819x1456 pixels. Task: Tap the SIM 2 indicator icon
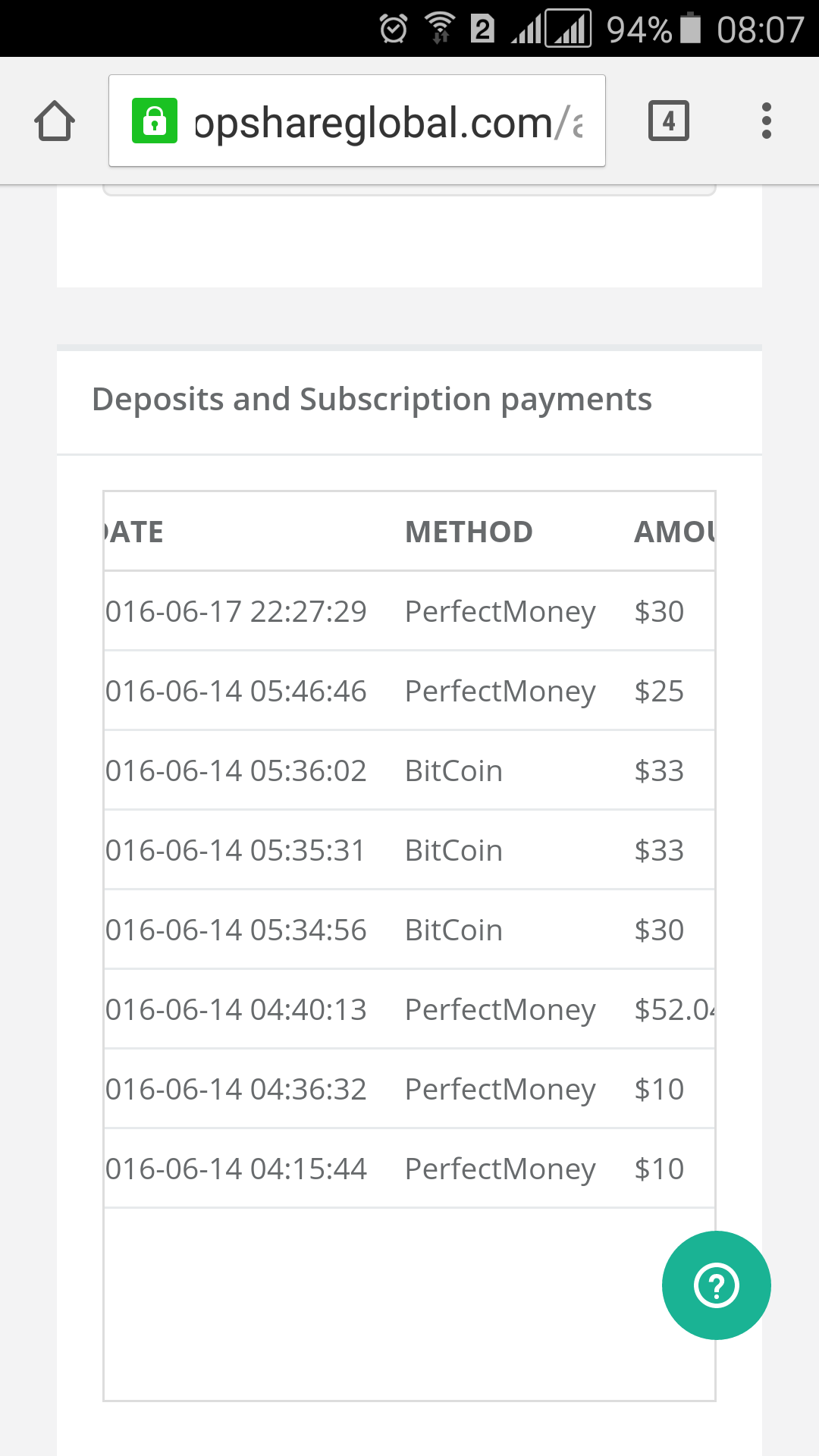click(x=482, y=29)
